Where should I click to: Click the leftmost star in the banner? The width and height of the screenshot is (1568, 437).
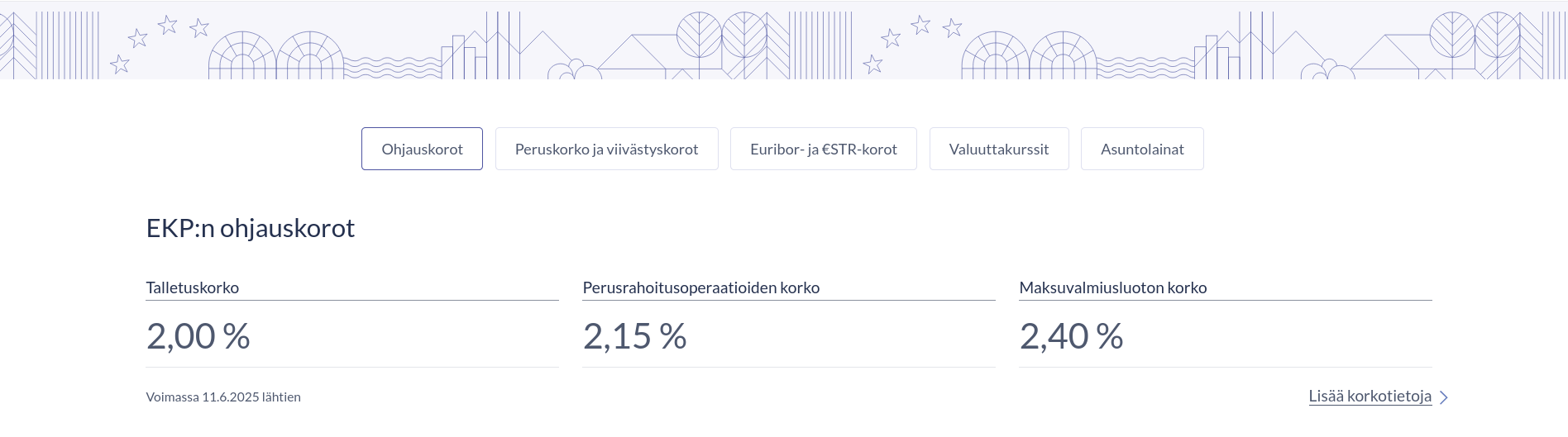coord(120,64)
